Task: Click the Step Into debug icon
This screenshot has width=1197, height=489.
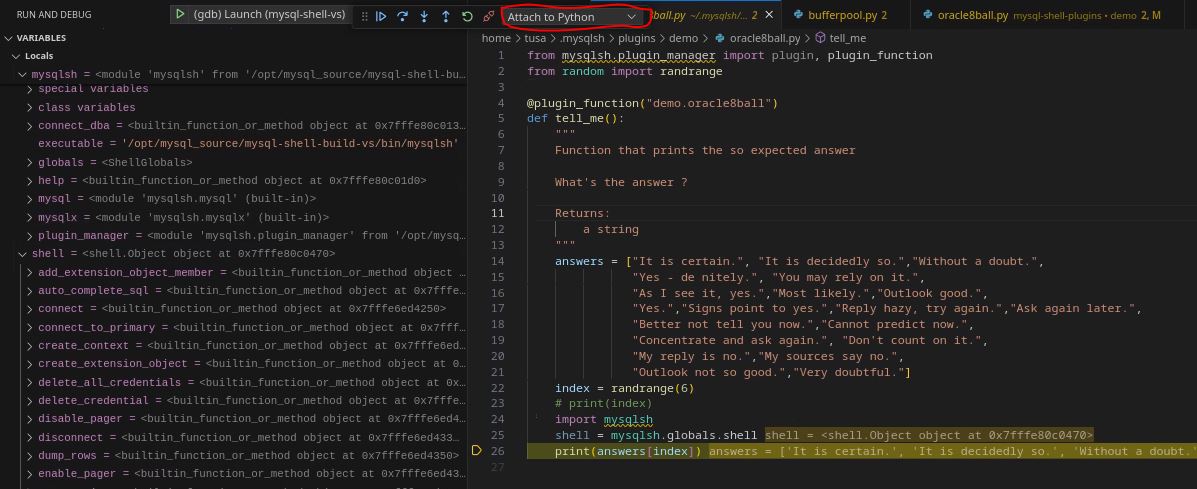Action: click(424, 17)
